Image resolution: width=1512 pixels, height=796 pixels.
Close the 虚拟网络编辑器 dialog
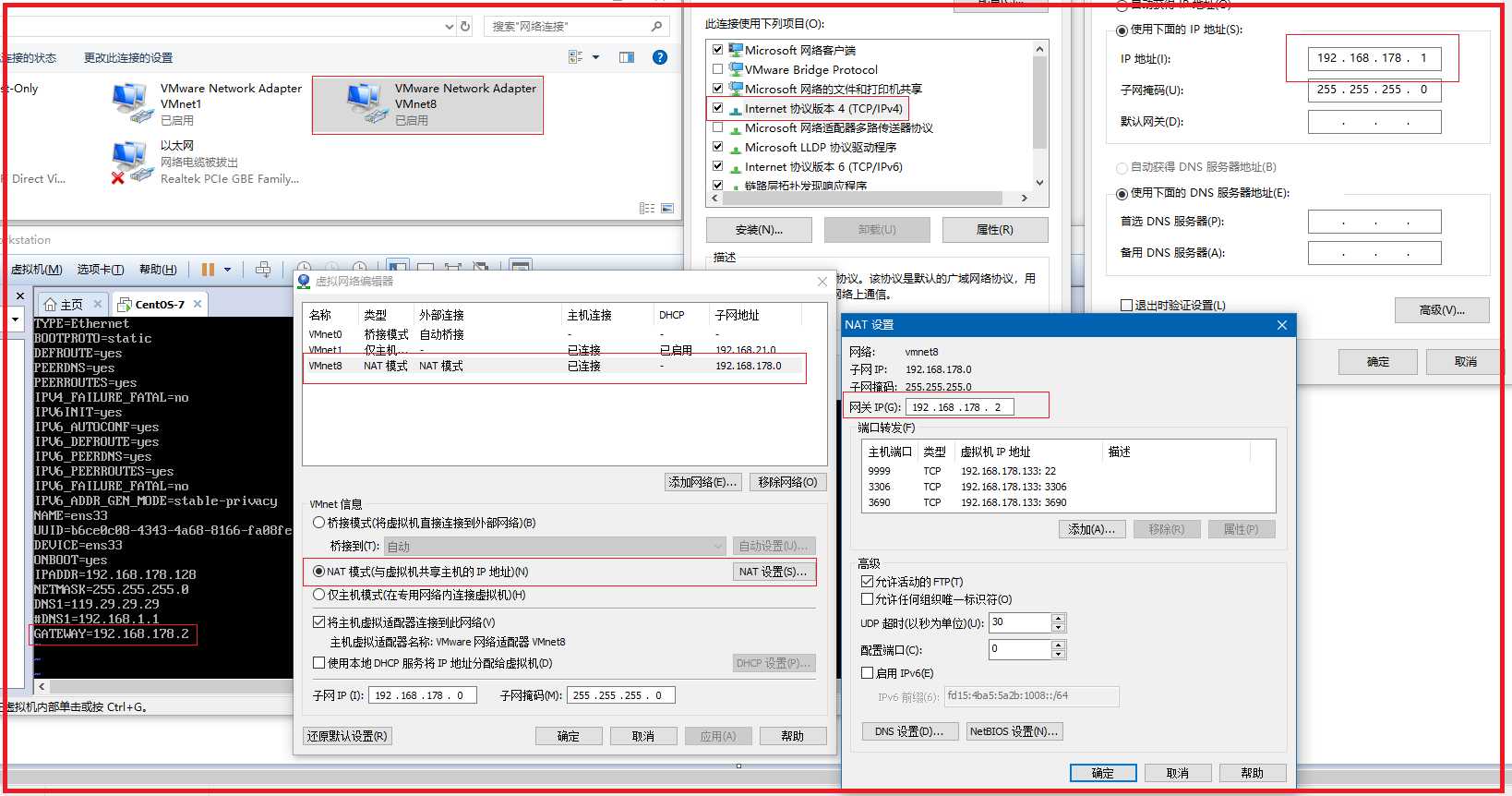(x=822, y=282)
